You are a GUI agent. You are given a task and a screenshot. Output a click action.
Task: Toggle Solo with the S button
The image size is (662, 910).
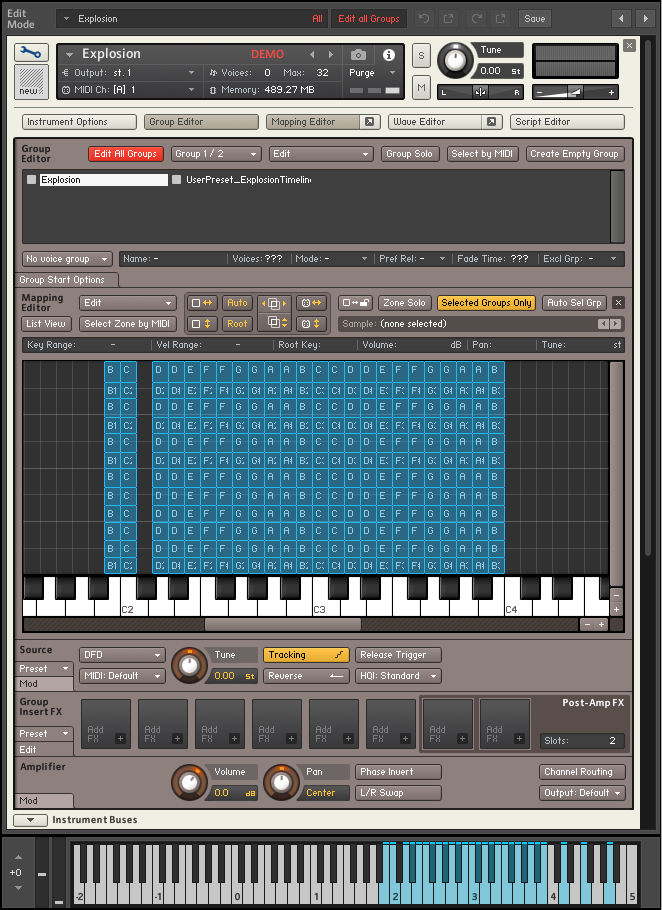pyautogui.click(x=421, y=56)
